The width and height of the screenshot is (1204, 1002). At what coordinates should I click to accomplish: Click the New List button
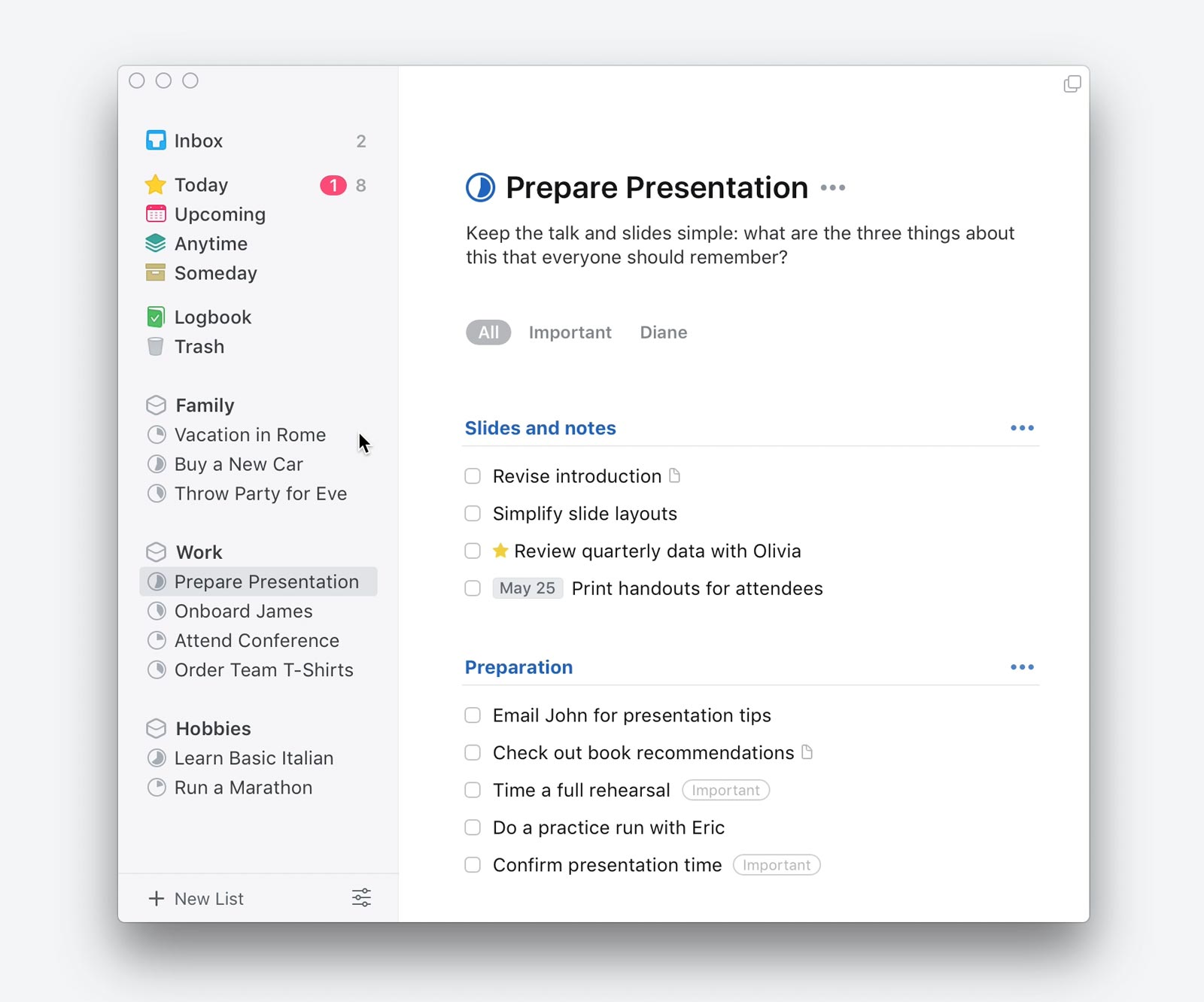[196, 898]
